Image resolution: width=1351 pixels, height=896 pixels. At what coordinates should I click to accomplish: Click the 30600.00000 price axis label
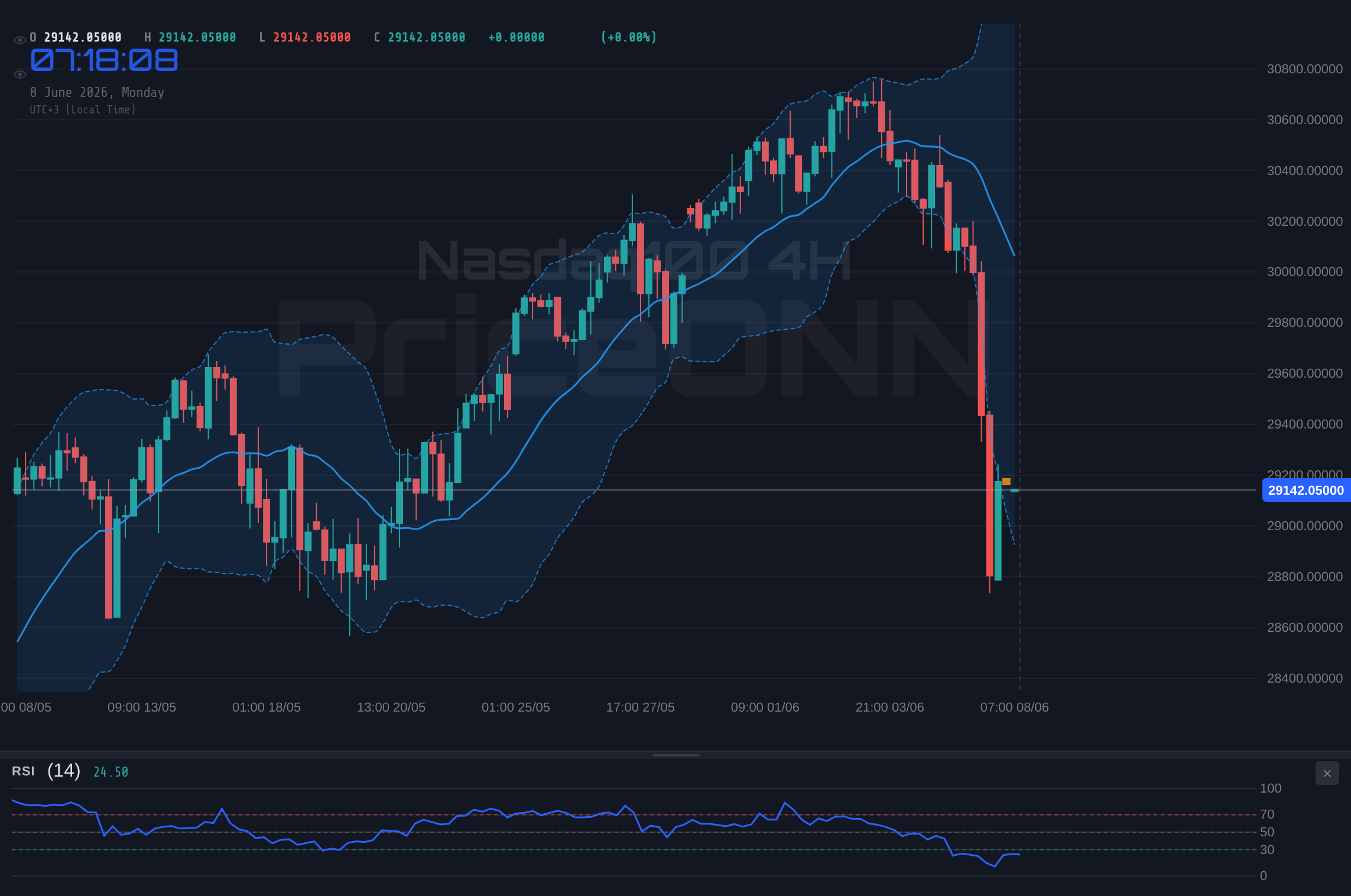point(1305,120)
